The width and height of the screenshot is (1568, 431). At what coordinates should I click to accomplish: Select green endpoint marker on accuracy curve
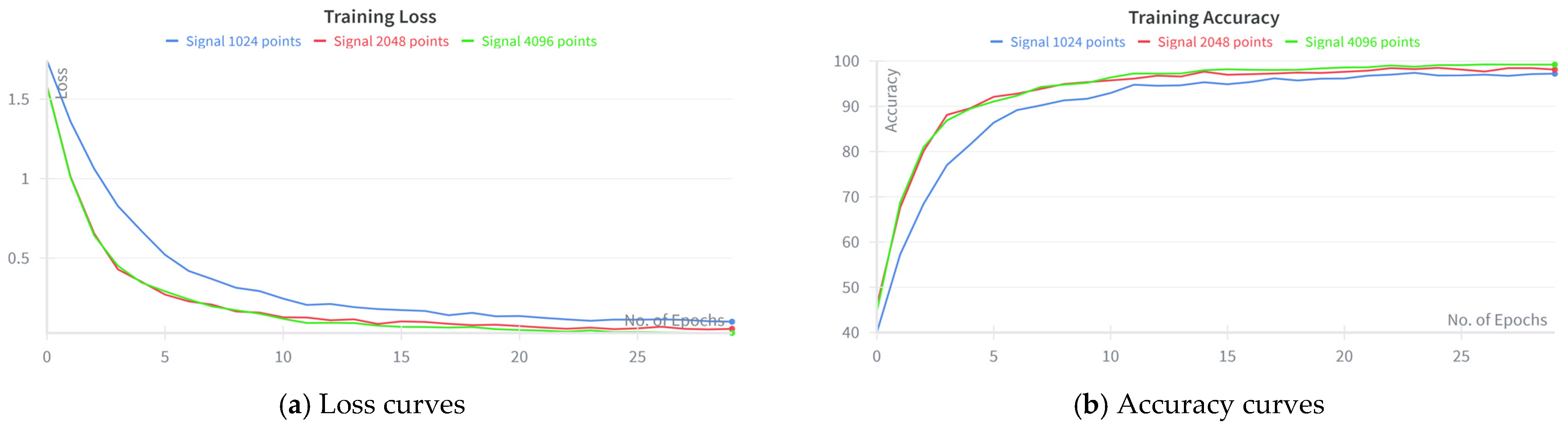(x=1554, y=64)
